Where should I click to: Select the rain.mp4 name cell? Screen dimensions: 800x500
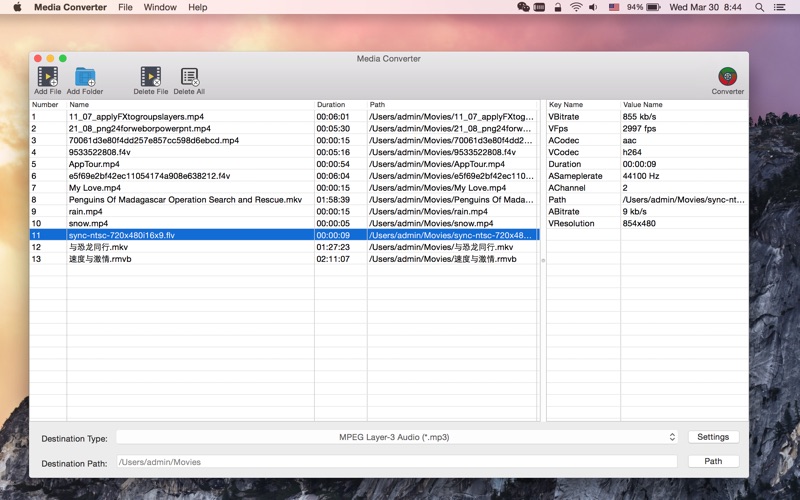pos(85,211)
